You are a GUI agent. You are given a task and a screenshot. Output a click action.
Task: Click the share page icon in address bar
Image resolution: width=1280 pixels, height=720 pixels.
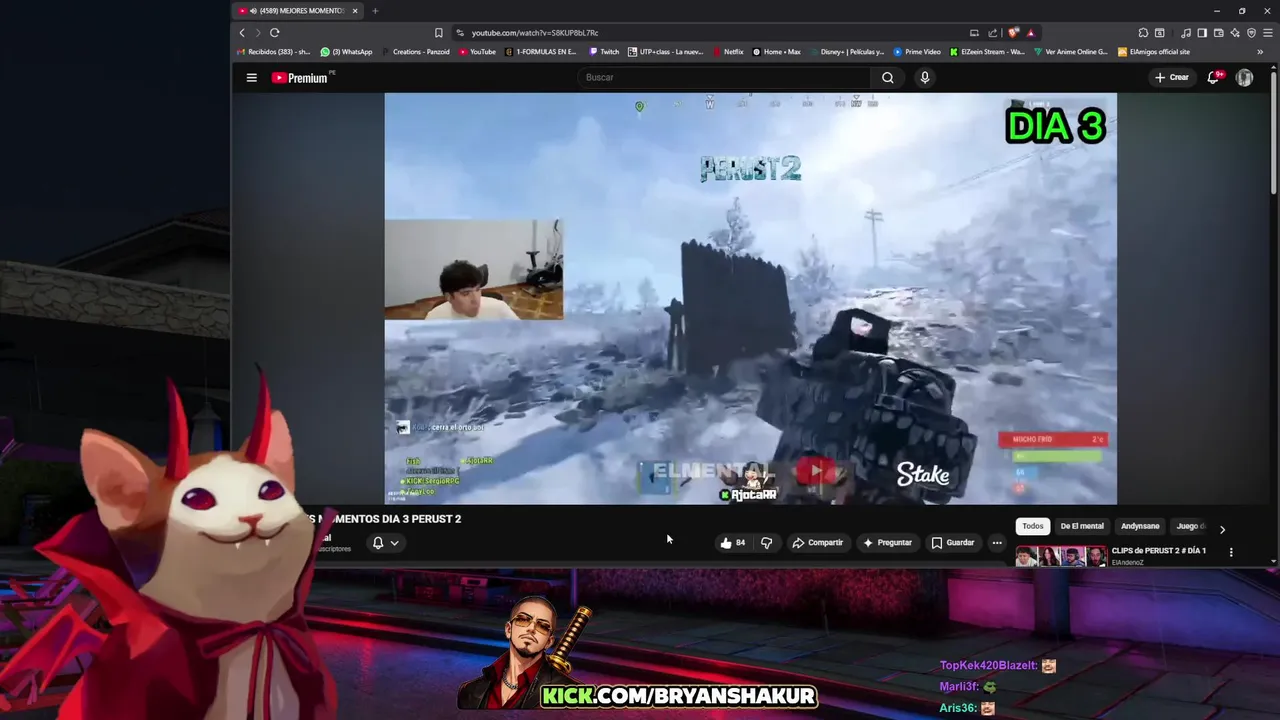tap(993, 33)
